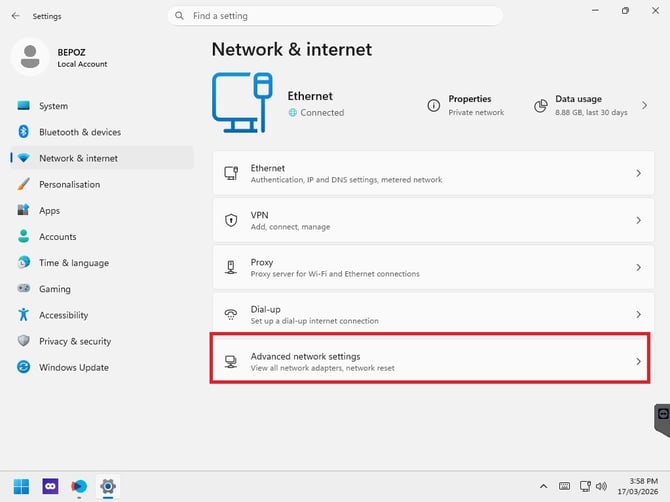Expand chevron on Ethernet row
Screen dimensions: 670x502
[638, 173]
